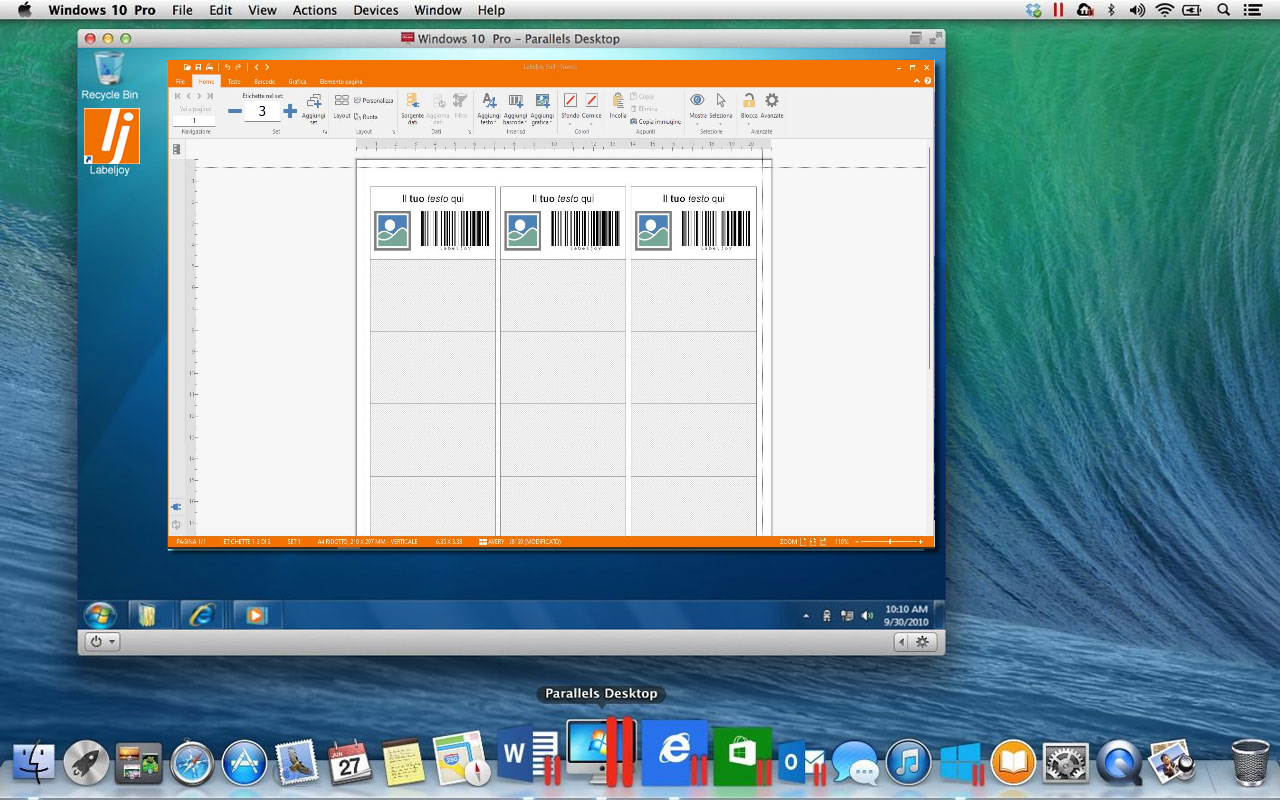Open the Layout tool

tap(342, 107)
